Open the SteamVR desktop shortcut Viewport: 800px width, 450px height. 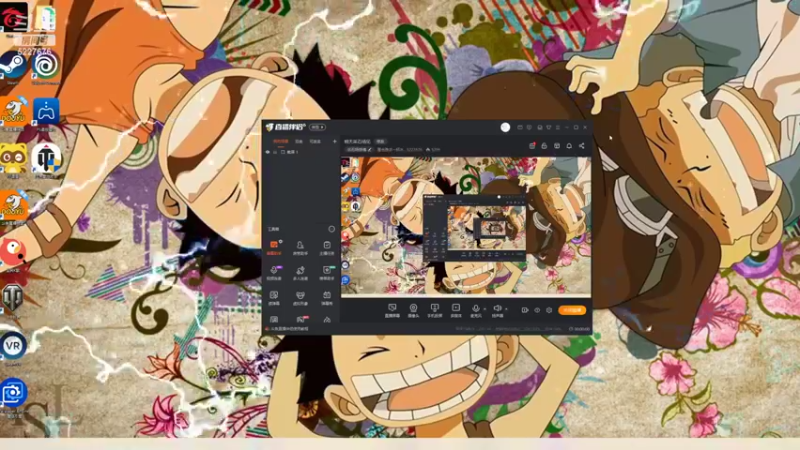(13, 348)
